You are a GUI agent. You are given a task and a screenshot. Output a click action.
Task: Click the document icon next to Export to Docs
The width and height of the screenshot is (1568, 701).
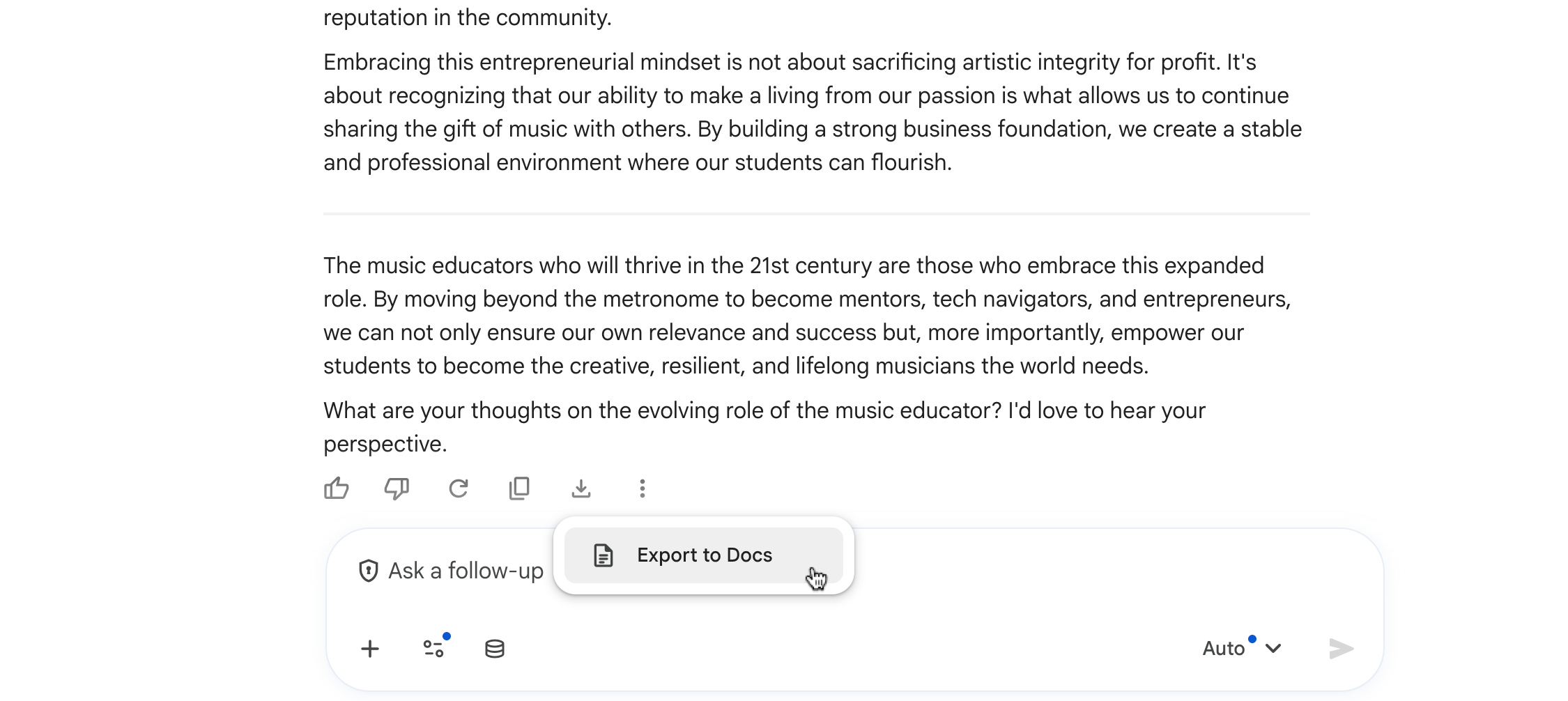[x=602, y=555]
